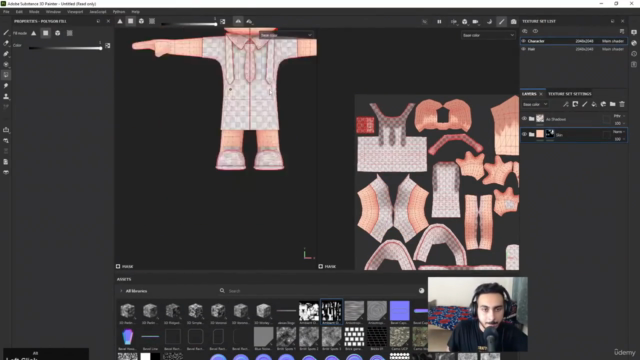
Task: Select the Polygon Fill tool in left toolbar
Action: [x=6, y=75]
